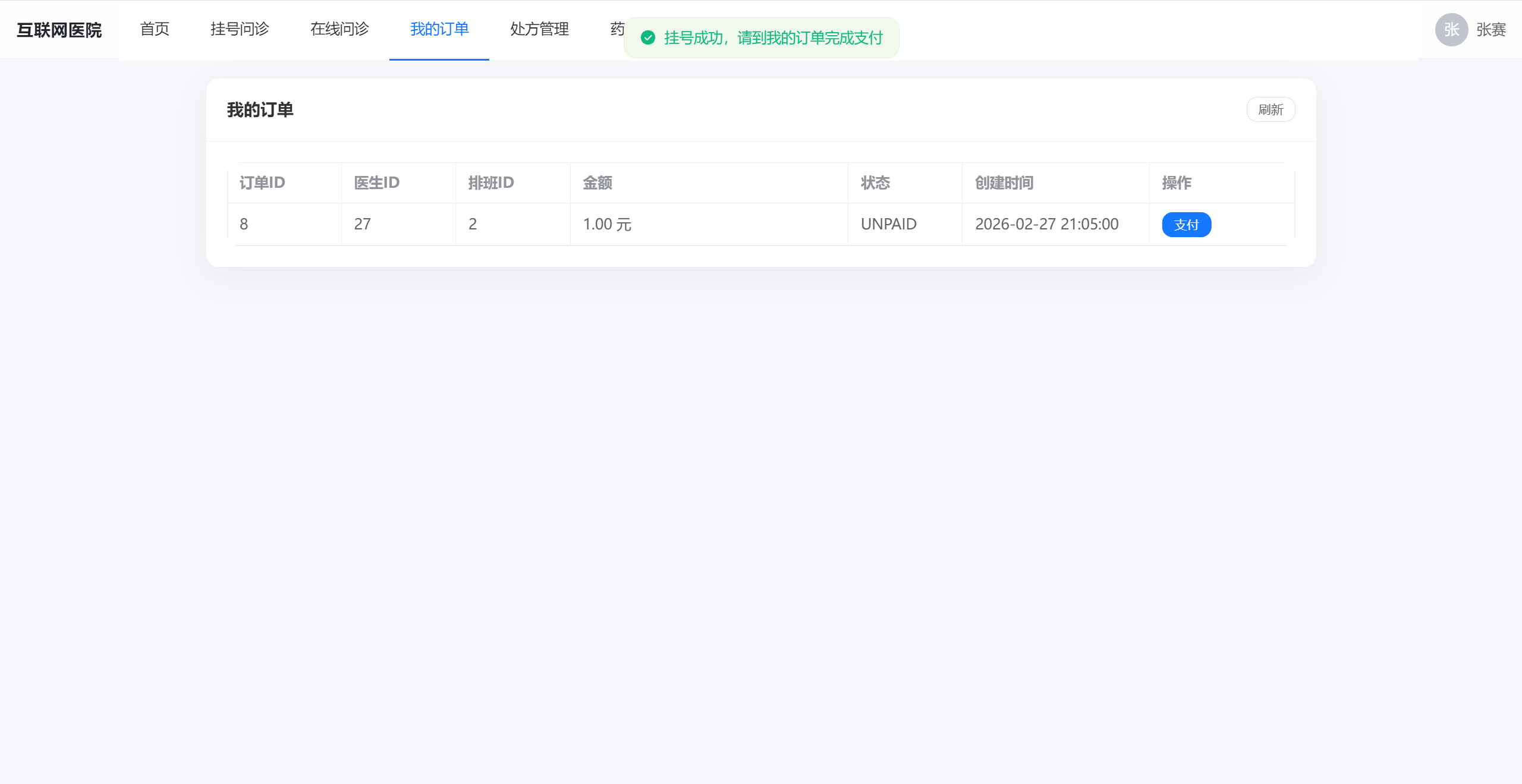This screenshot has height=784, width=1522.
Task: Click the 1.00 元 amount cell
Action: (607, 224)
